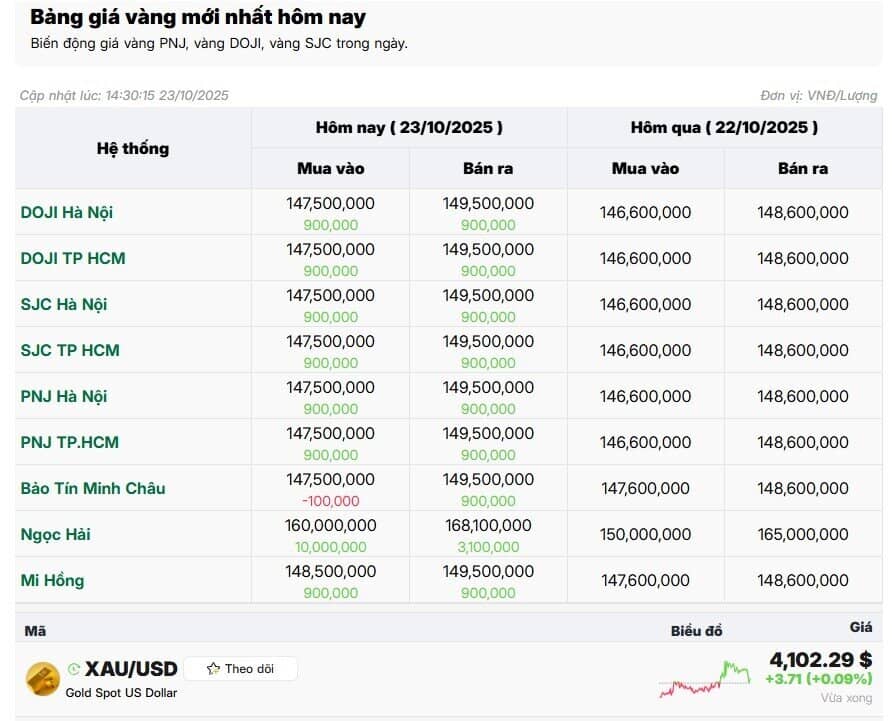Viewport: 892px width, 721px height.
Task: Select DOJI Hà Nội yesterday sell 148,600,000
Action: [x=803, y=212]
